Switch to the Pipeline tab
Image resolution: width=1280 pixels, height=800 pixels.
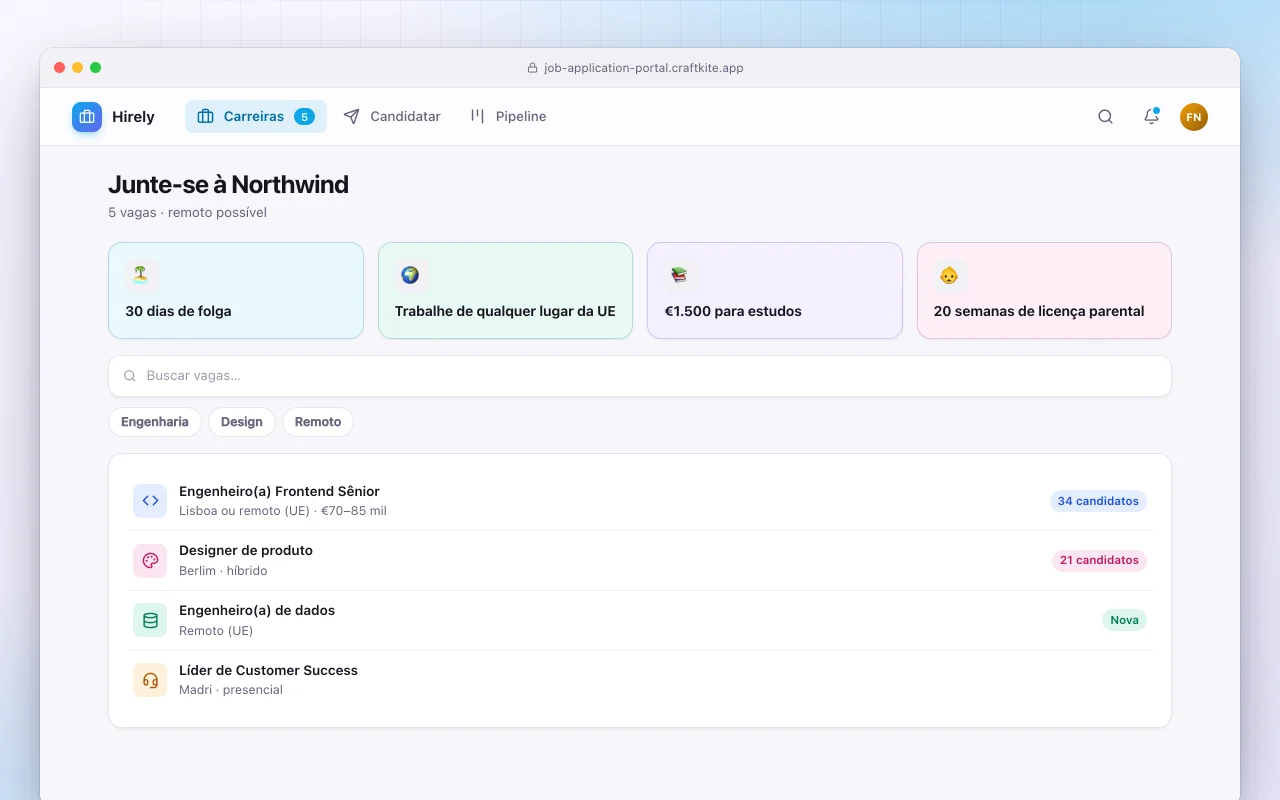(x=508, y=117)
